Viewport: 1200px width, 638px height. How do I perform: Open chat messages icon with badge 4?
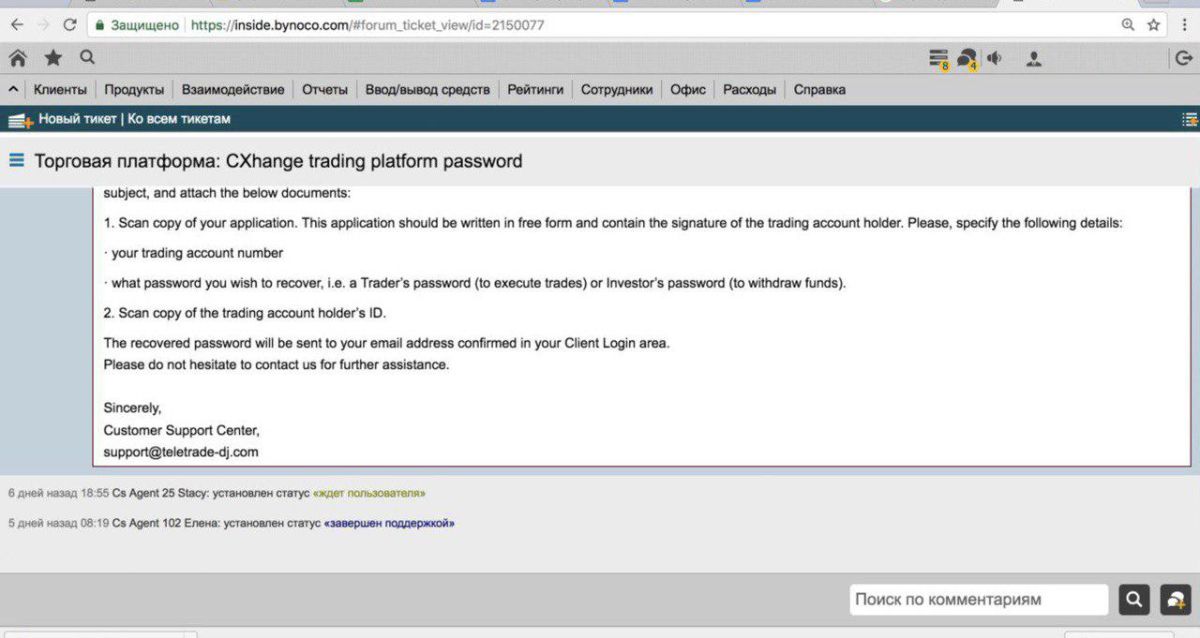coord(967,59)
